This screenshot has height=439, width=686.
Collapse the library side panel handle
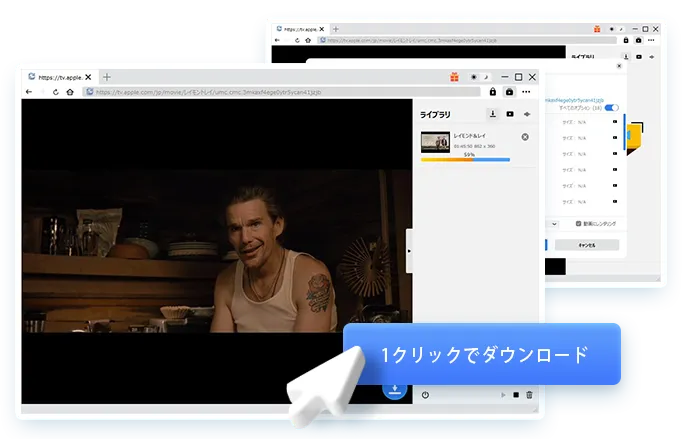409,251
